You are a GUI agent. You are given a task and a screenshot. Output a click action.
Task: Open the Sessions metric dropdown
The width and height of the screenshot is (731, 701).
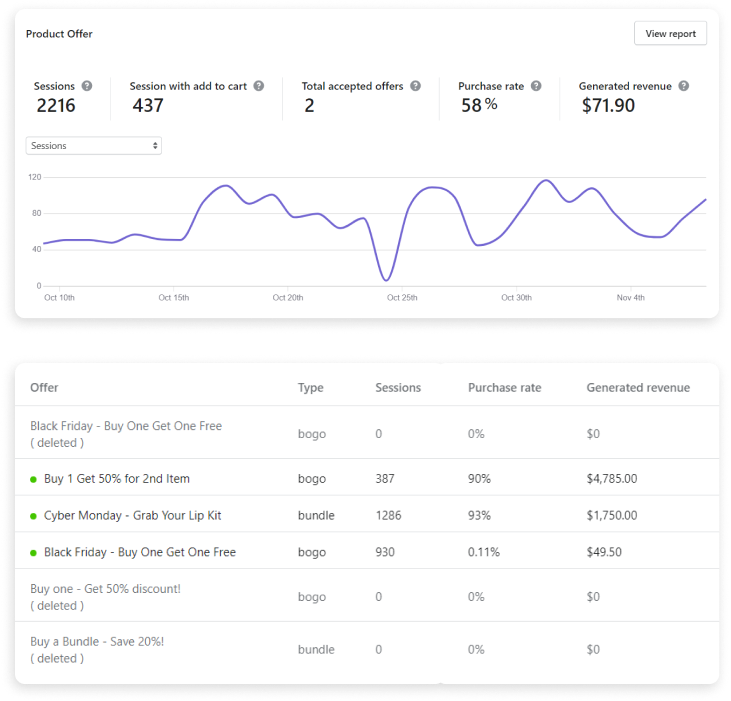pos(94,146)
